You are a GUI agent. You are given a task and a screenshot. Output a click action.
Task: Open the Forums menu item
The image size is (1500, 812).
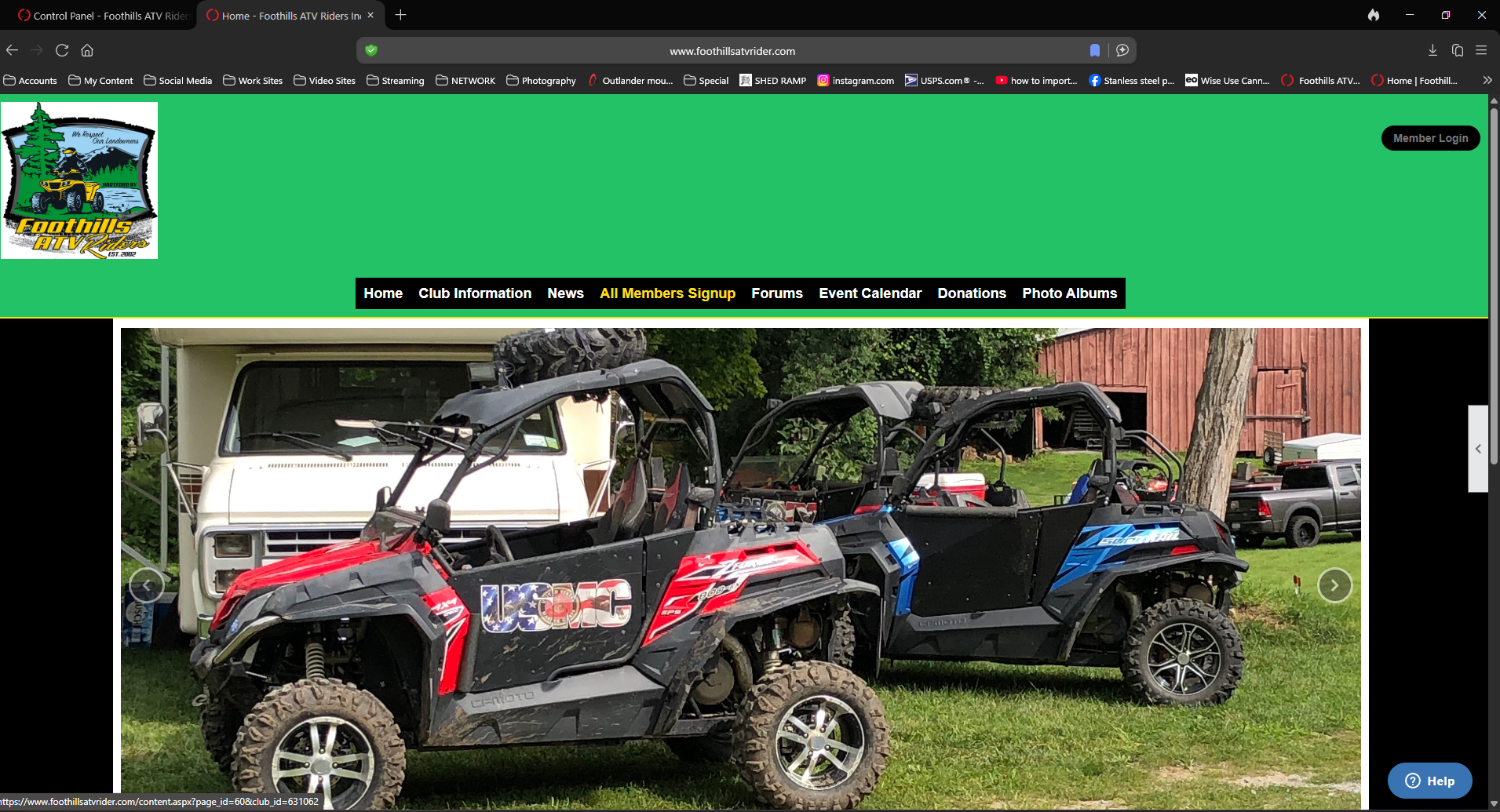[777, 293]
